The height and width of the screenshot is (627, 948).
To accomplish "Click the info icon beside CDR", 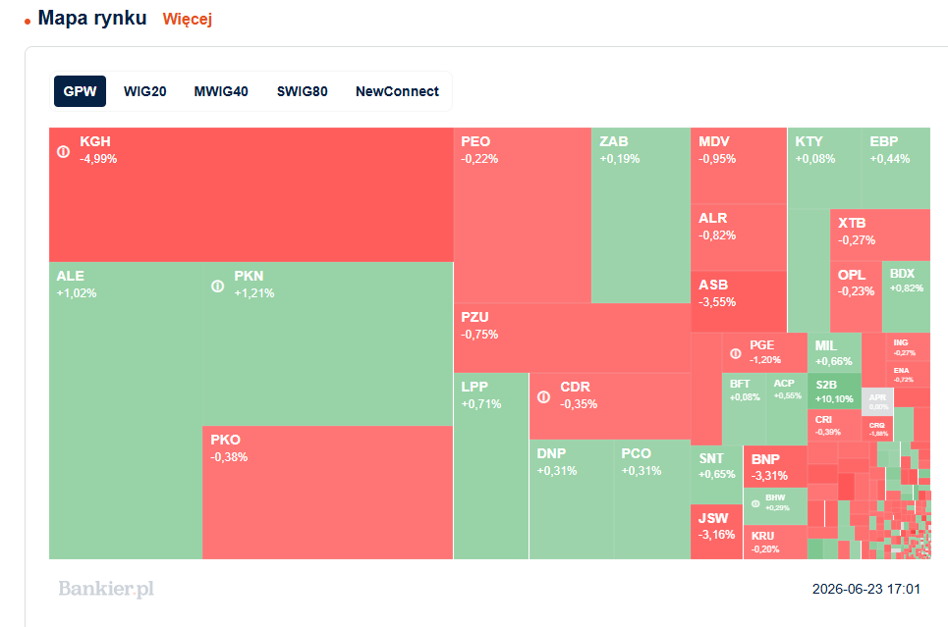I will point(544,397).
